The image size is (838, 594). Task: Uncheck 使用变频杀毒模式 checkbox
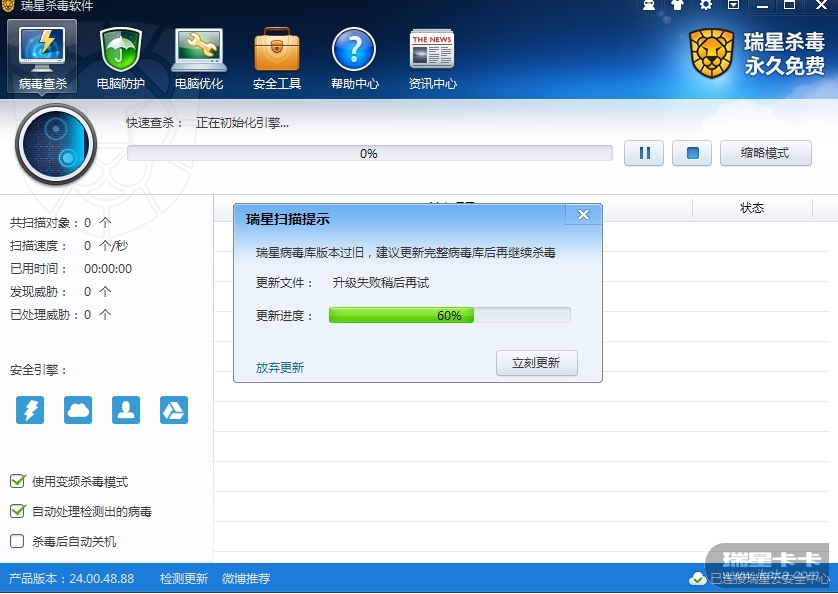tap(17, 481)
